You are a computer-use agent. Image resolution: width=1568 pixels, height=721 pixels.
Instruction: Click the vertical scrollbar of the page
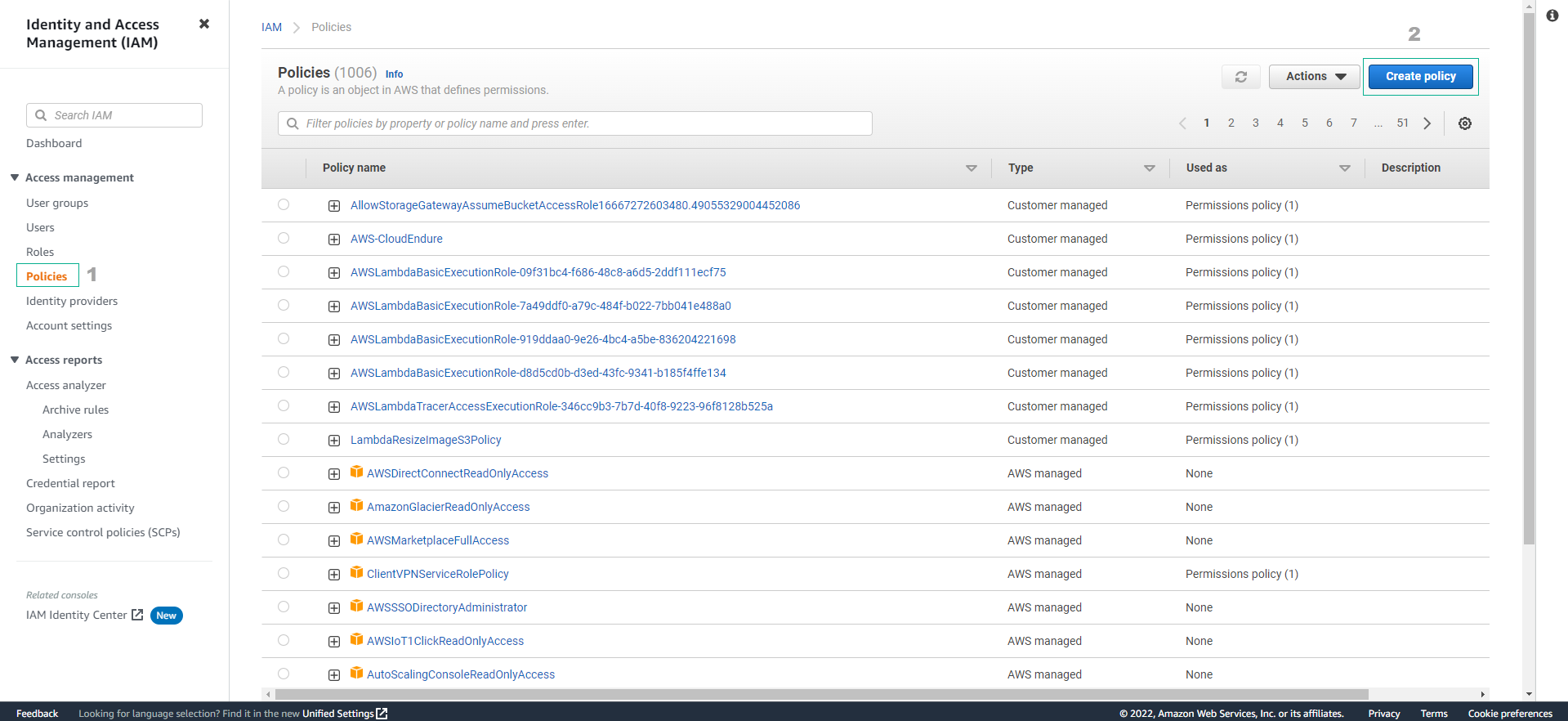pos(1529,278)
